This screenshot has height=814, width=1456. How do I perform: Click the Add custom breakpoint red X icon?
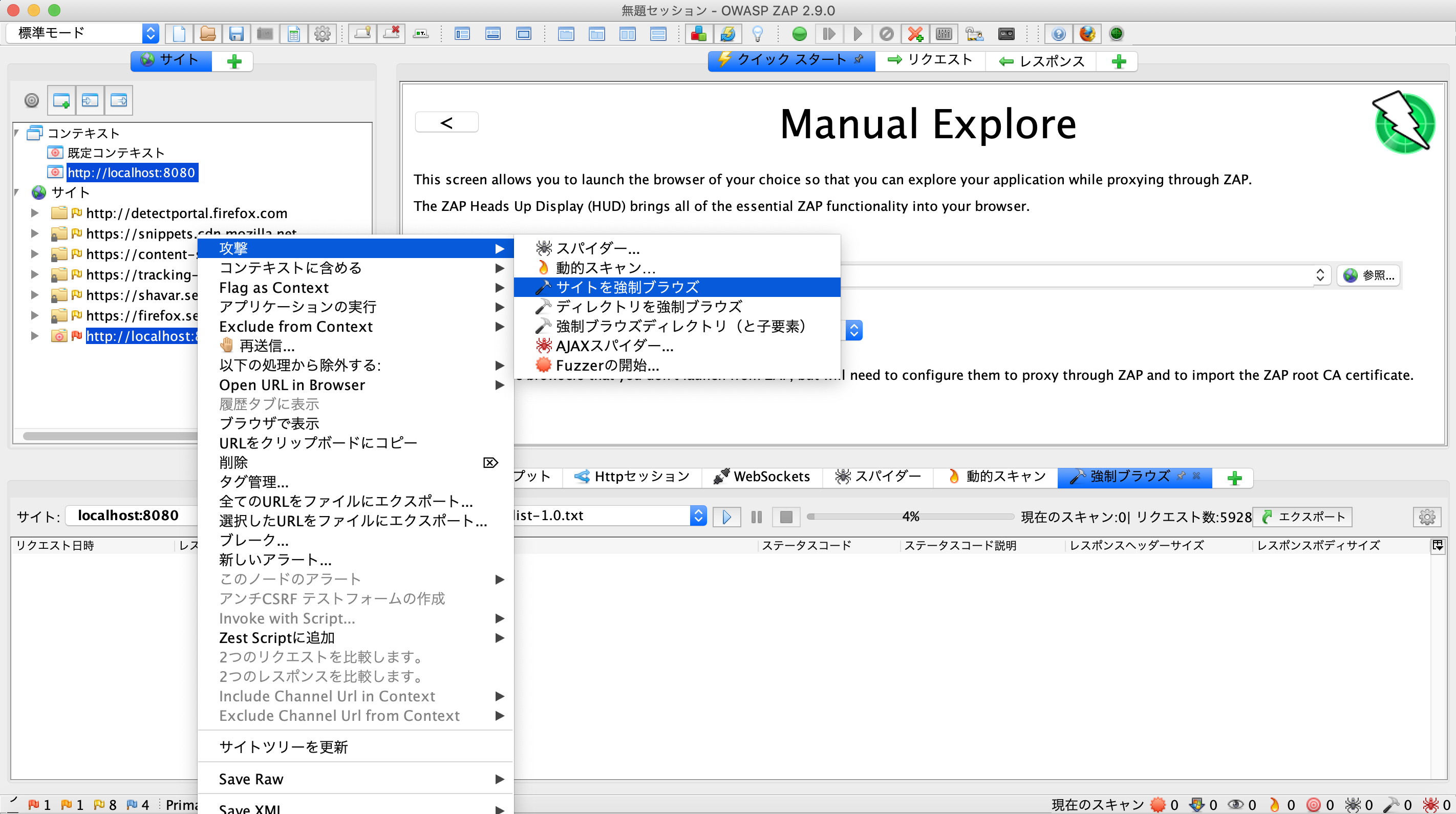(915, 34)
